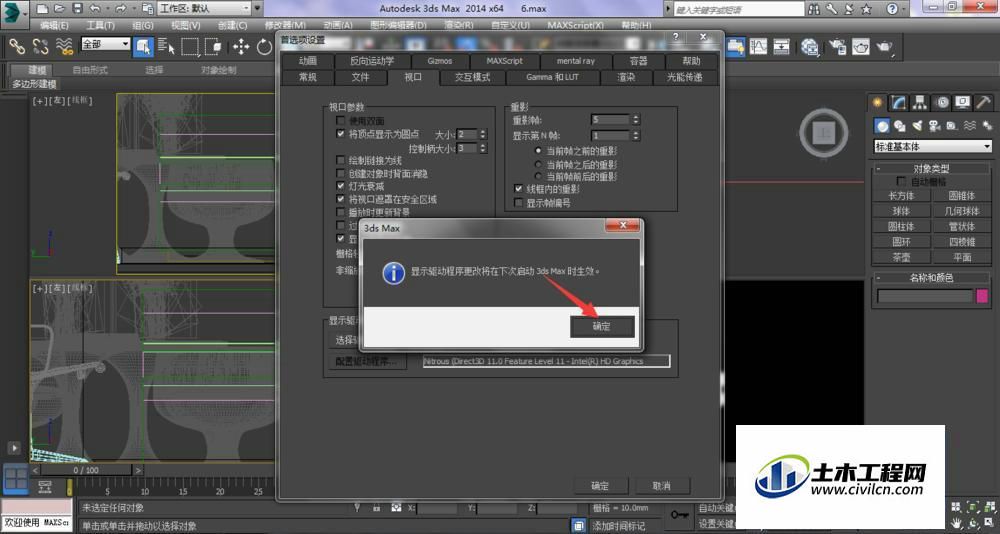This screenshot has width=1000, height=534.
Task: Open the Modify command panel tab
Action: point(899,103)
